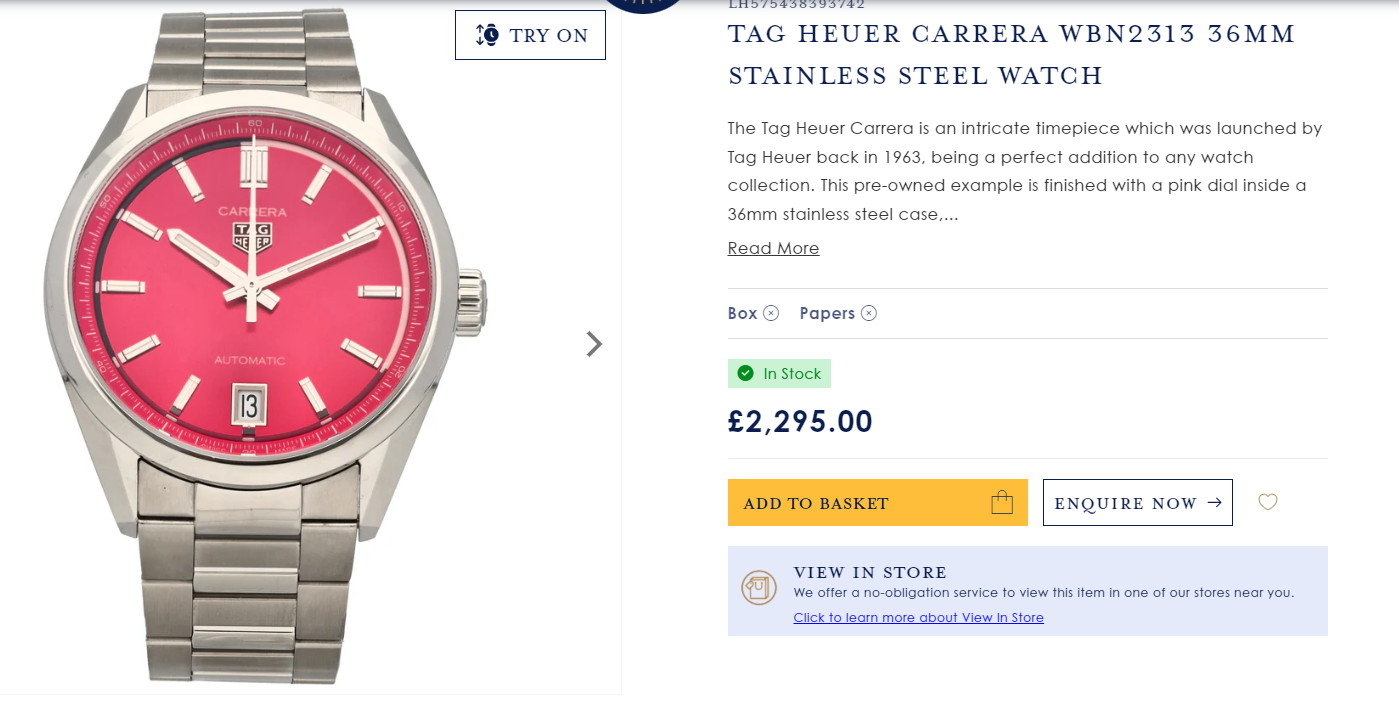
Task: Click the partial brand logo at top
Action: 641,5
